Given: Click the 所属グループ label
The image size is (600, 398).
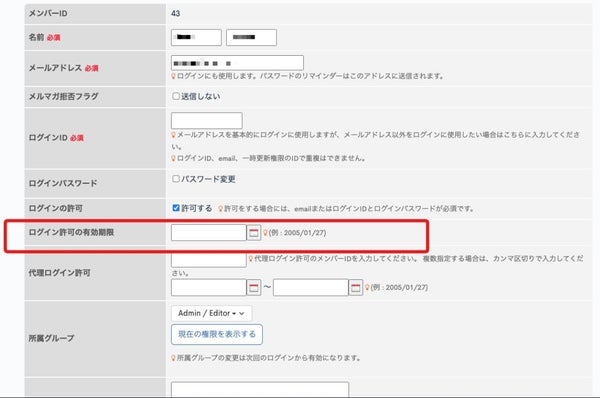Looking at the screenshot, I should 51,338.
